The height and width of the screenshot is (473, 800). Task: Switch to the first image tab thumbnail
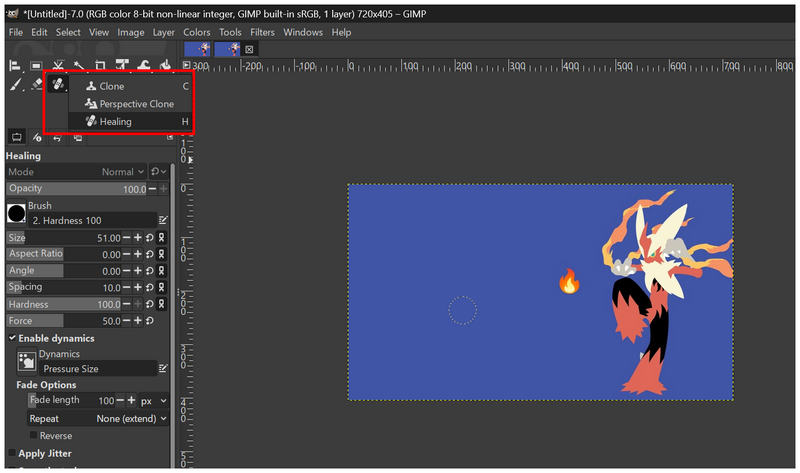point(197,49)
